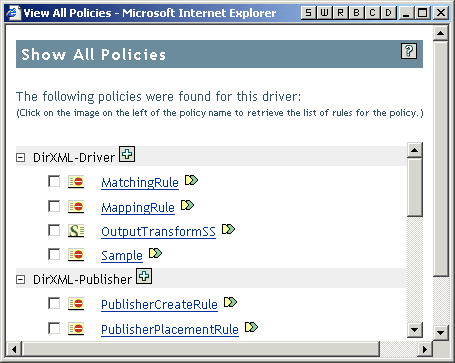Click the horizontal scroll right arrow

pos(425,349)
